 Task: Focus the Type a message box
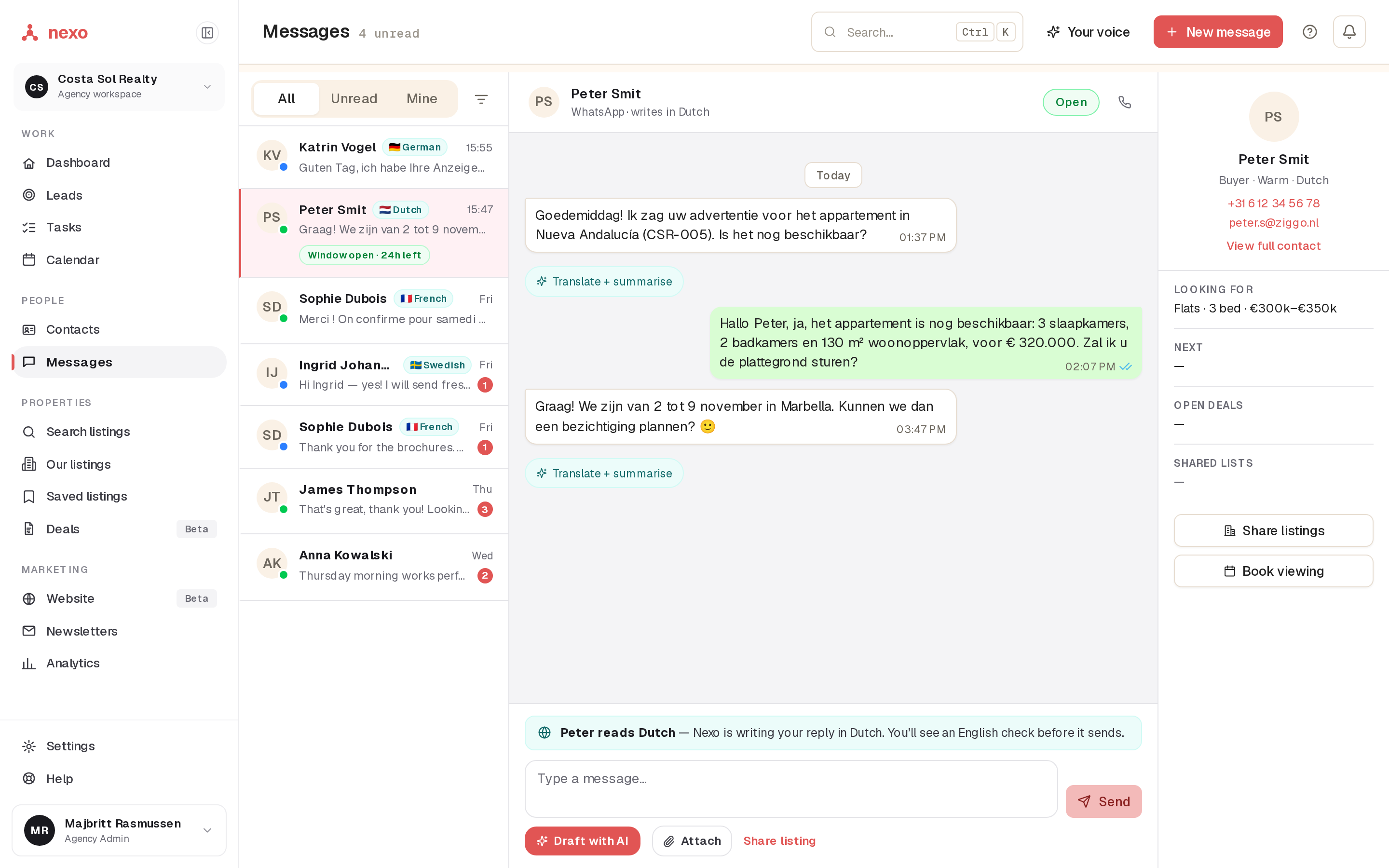791,788
